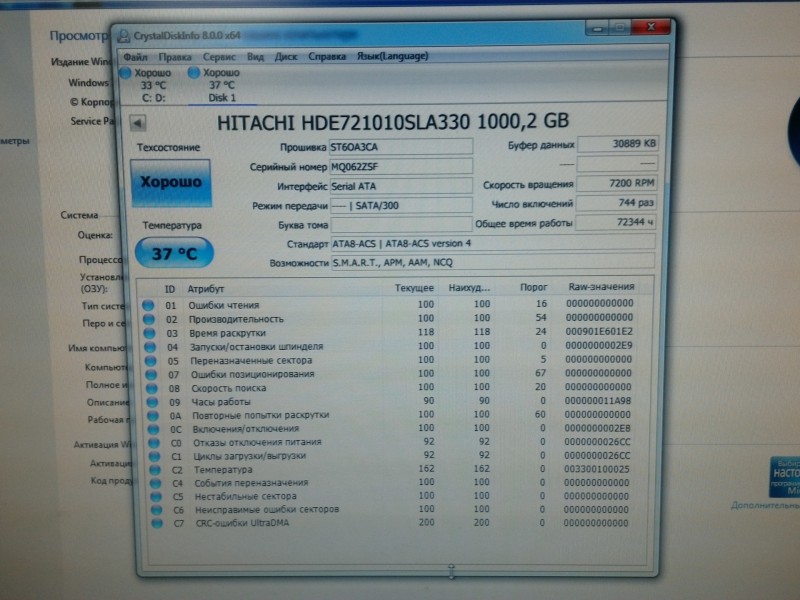800x600 pixels.
Task: Click the CrystalDiskInfo title bar icon
Action: pos(123,36)
